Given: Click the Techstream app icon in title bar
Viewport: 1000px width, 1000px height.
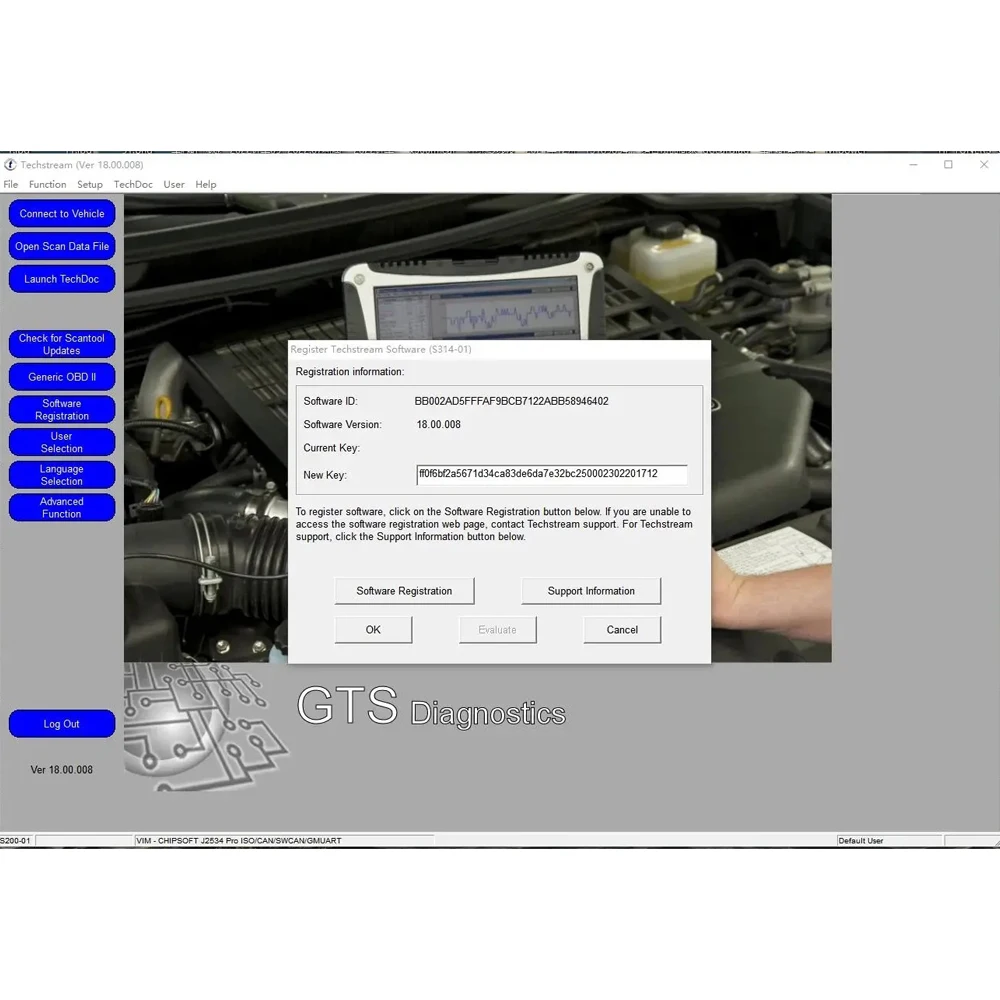Looking at the screenshot, I should coord(10,165).
